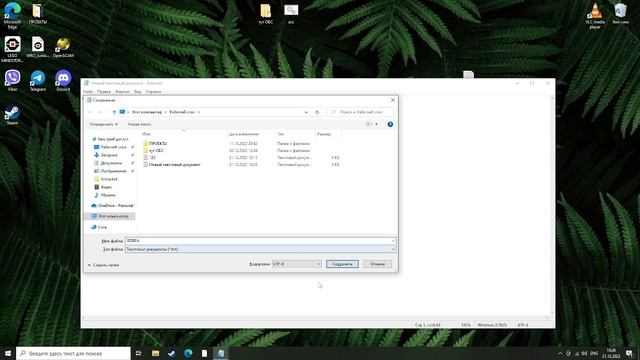This screenshot has height=360, width=640.
Task: Click the Имя файла input field
Action: [x=260, y=241]
